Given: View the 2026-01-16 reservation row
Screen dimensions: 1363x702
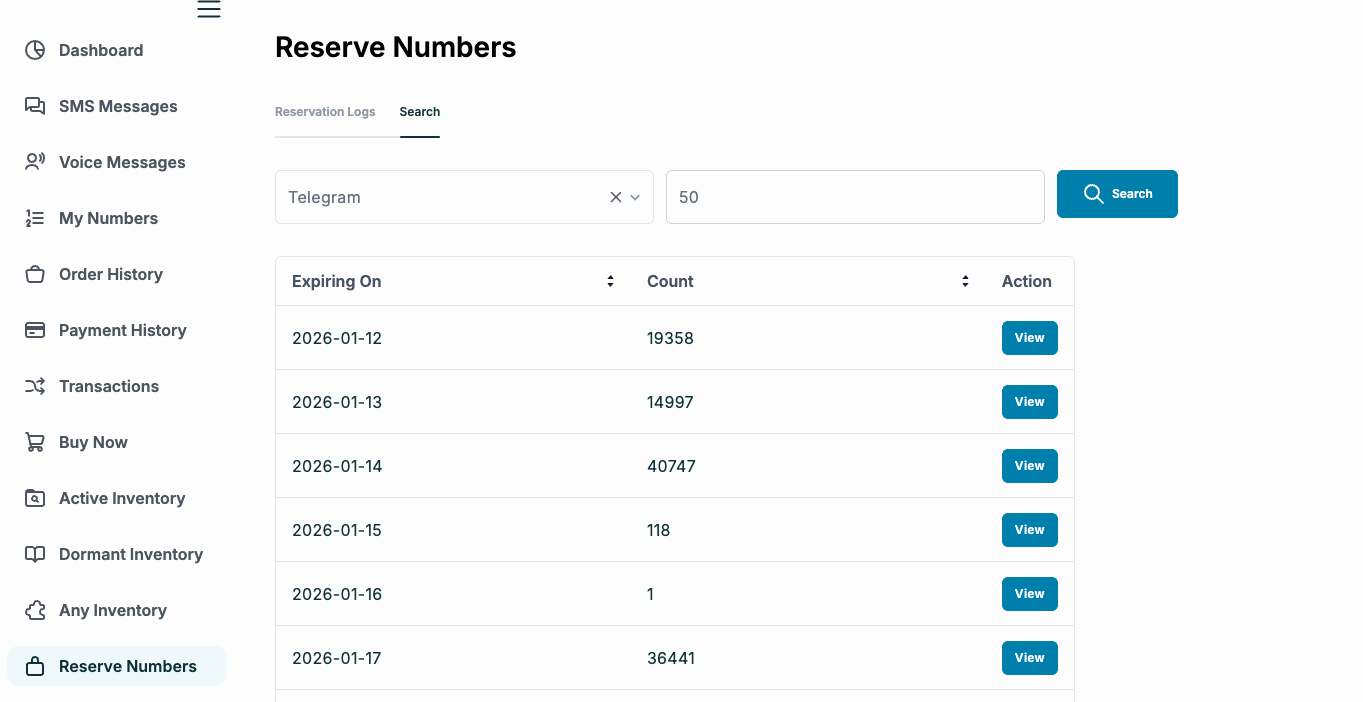Looking at the screenshot, I should pos(1029,594).
